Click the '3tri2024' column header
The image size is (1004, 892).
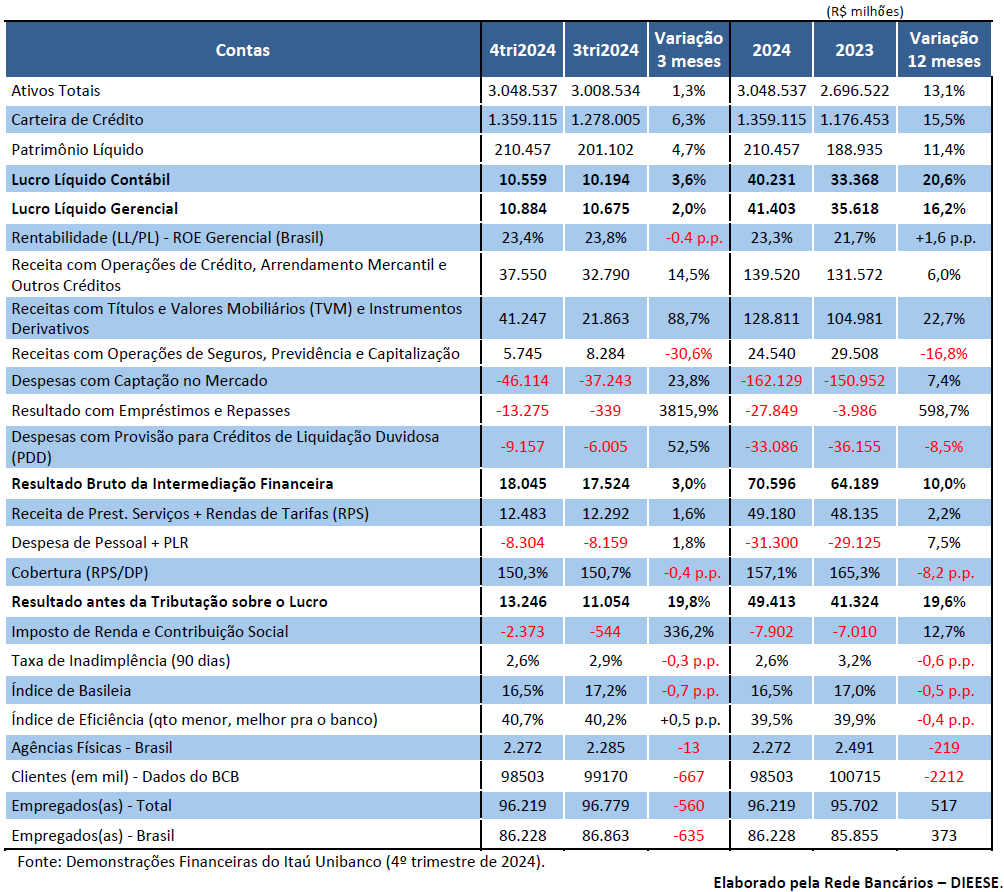tap(605, 50)
